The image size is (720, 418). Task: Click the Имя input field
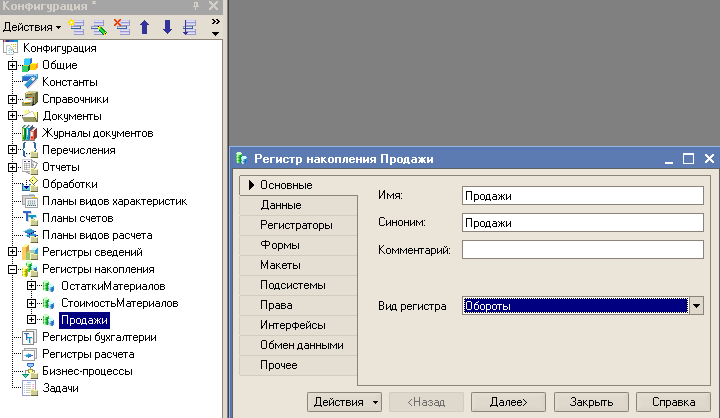pos(583,196)
